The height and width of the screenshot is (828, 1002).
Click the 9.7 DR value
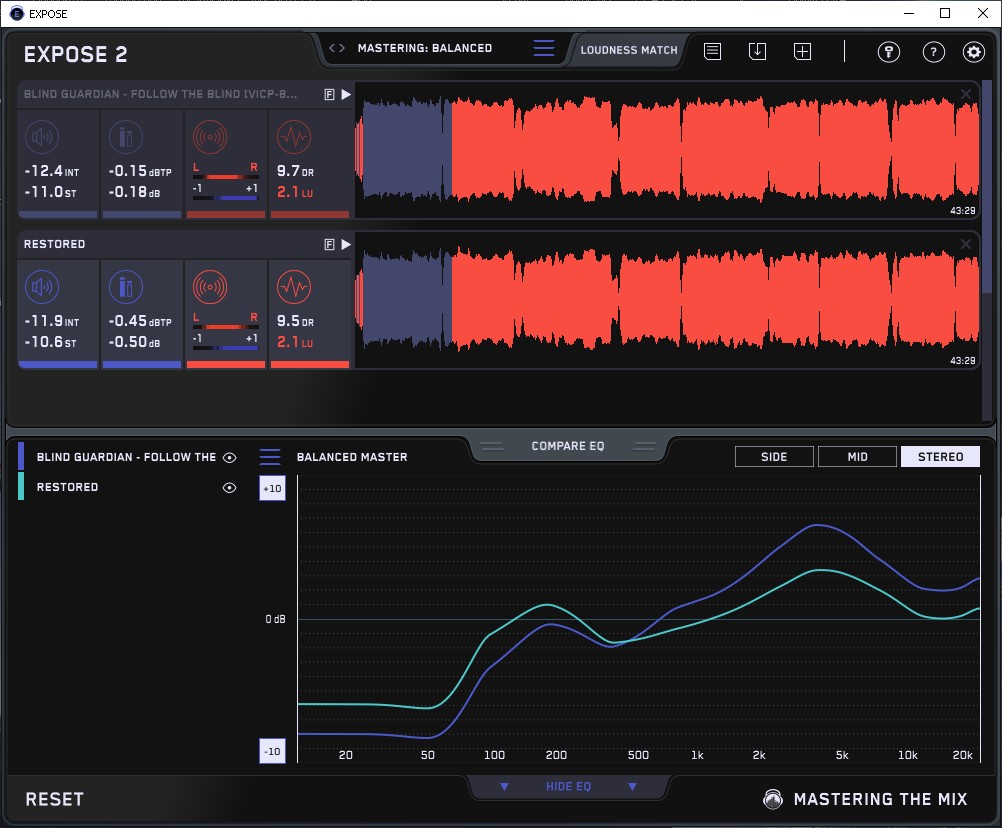(295, 171)
